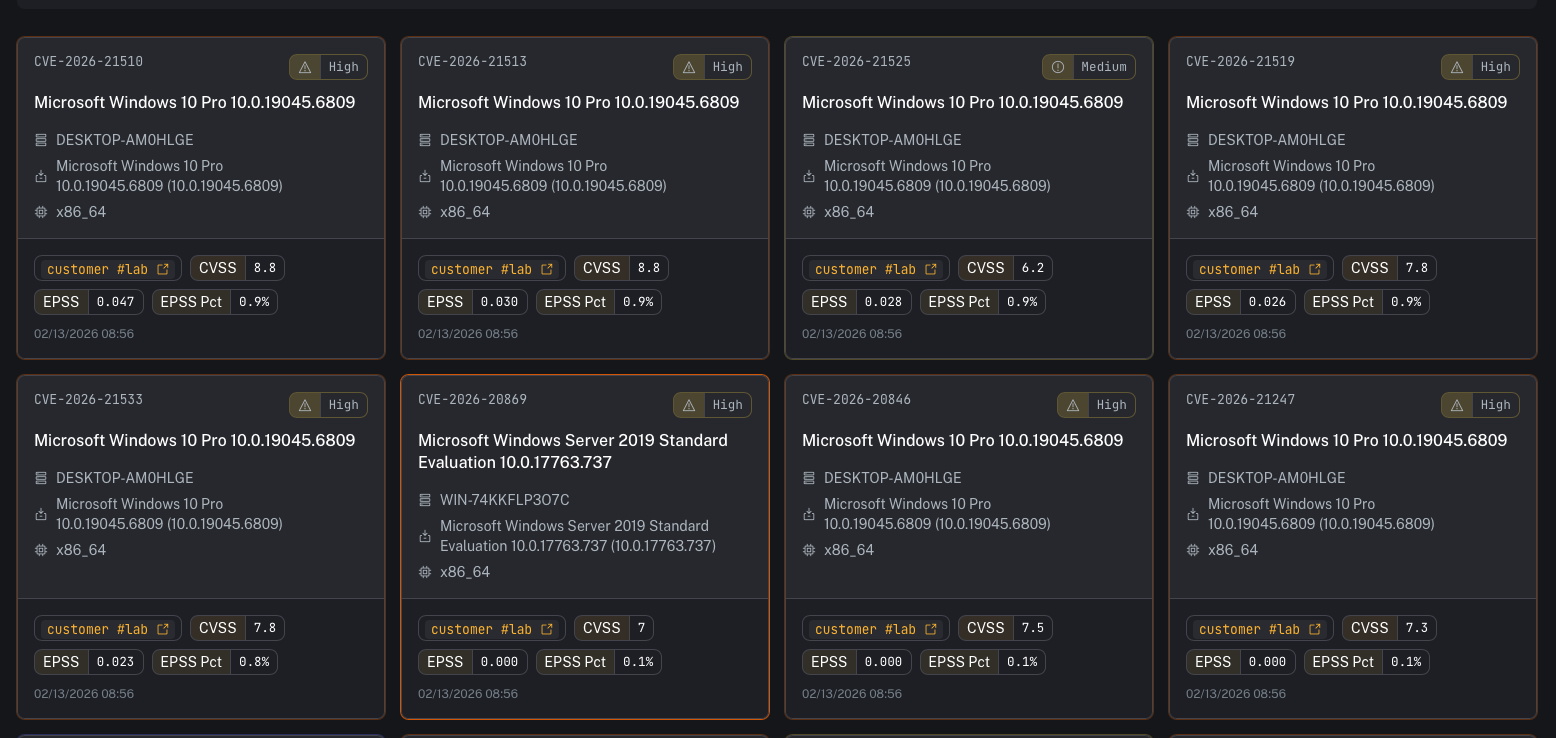
Task: Click the server icon beside WIN-74KKFLP3O7C hostname
Action: pyautogui.click(x=425, y=500)
